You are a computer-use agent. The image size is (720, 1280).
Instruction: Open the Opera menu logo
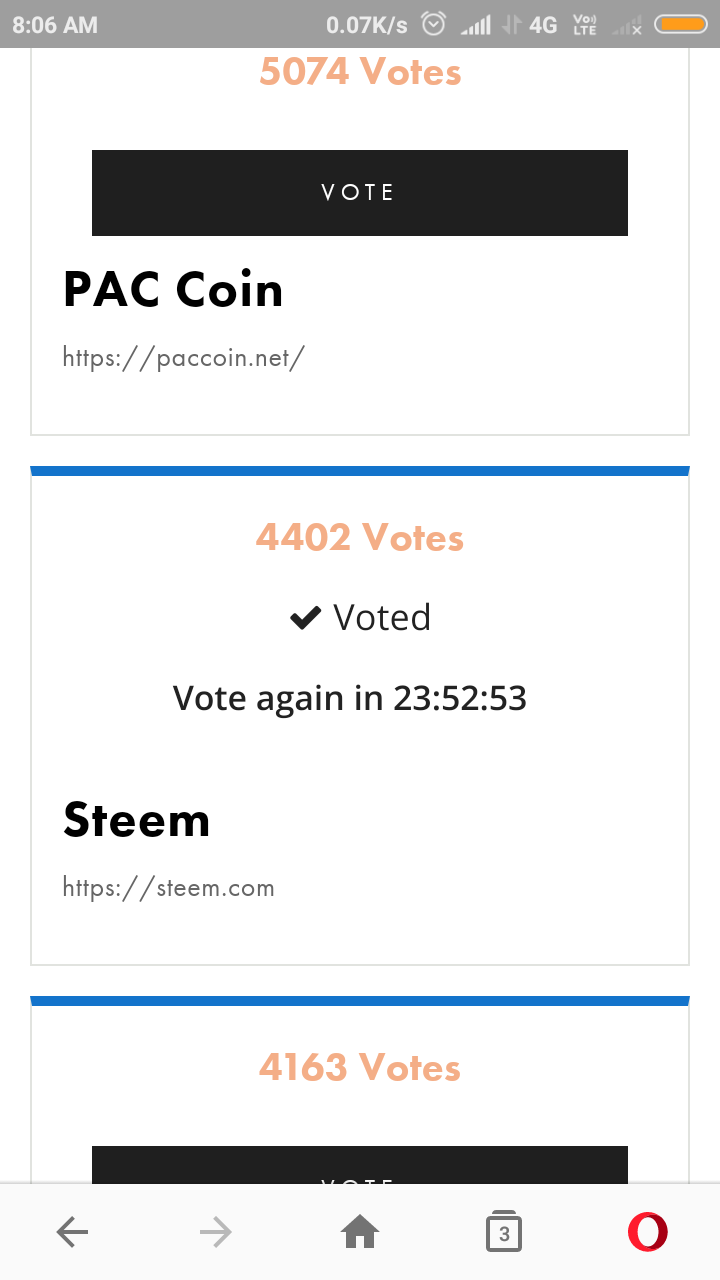coord(648,1232)
